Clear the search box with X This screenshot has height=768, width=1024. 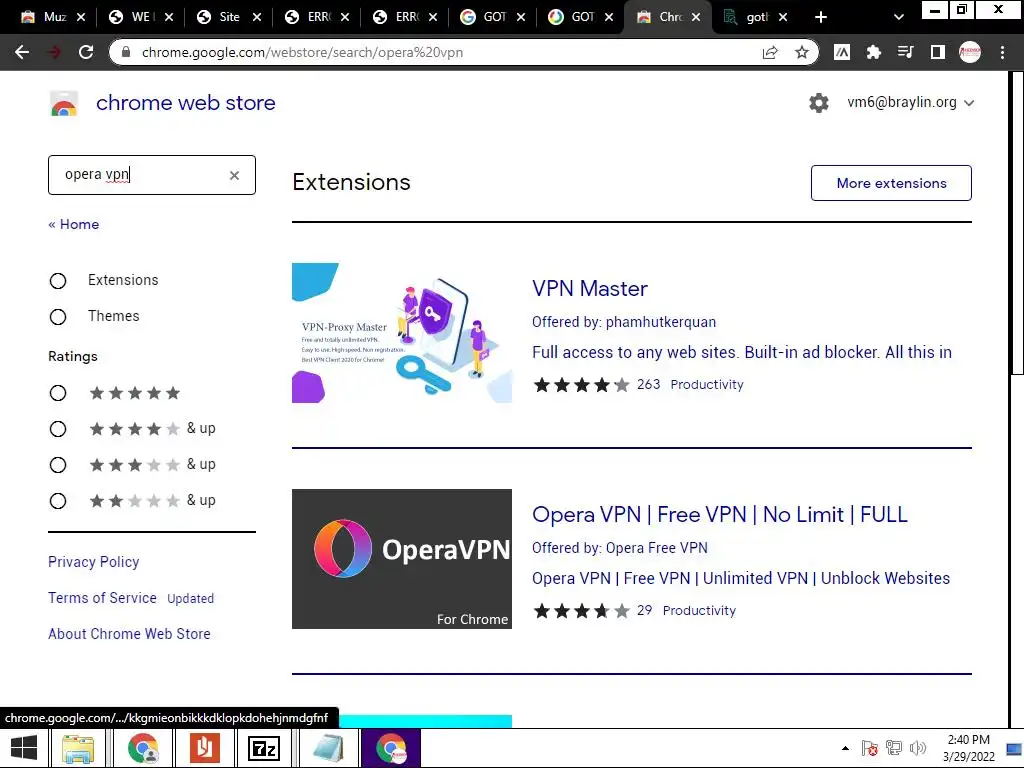pos(234,175)
